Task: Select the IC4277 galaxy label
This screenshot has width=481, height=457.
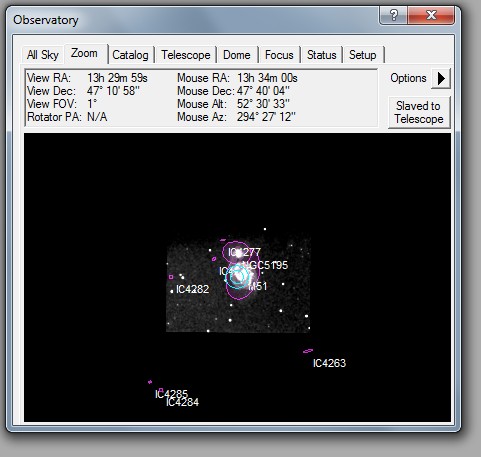Action: pyautogui.click(x=244, y=252)
